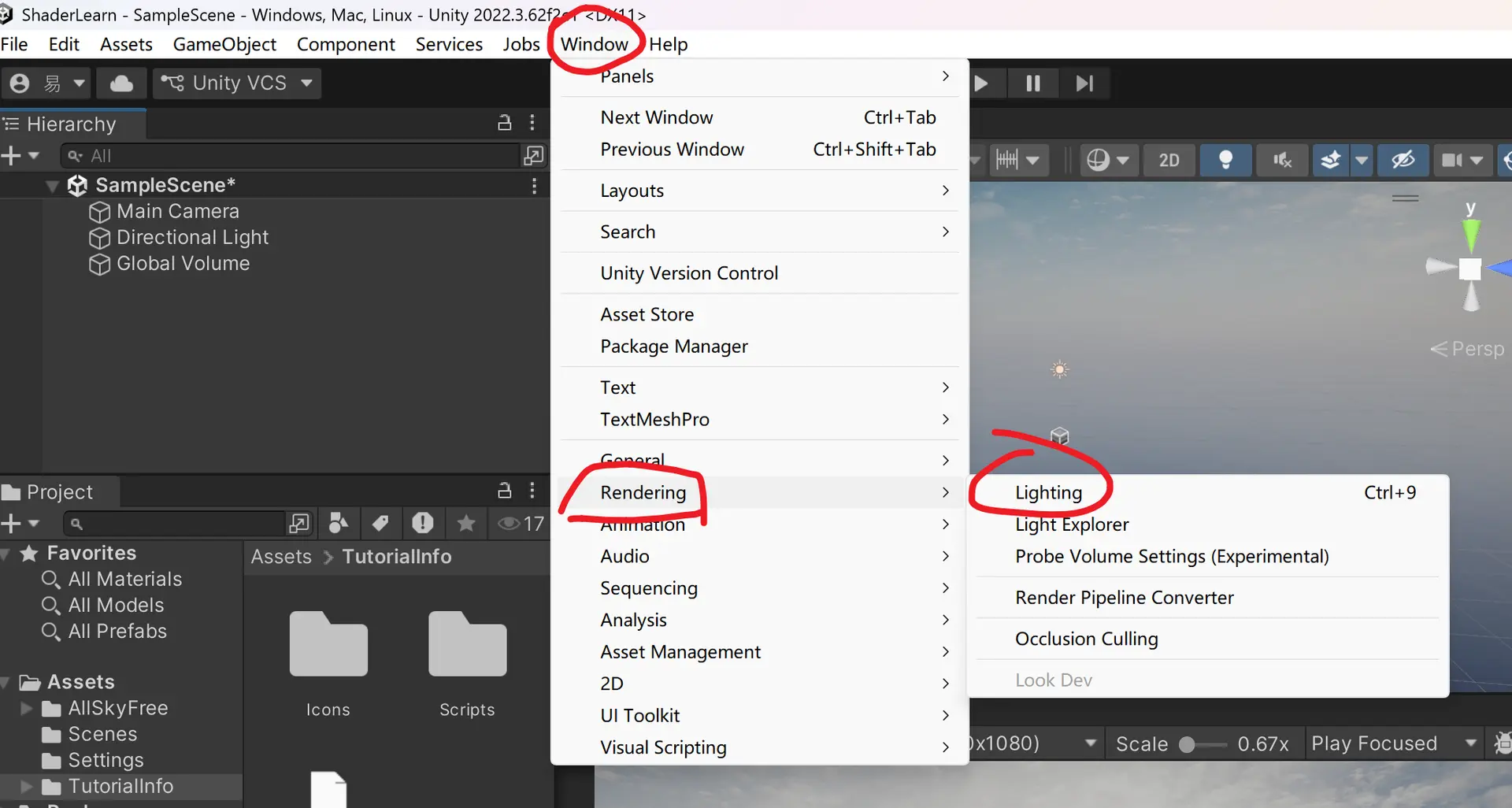
Task: Open the Icons folder thumbnail
Action: tap(328, 643)
